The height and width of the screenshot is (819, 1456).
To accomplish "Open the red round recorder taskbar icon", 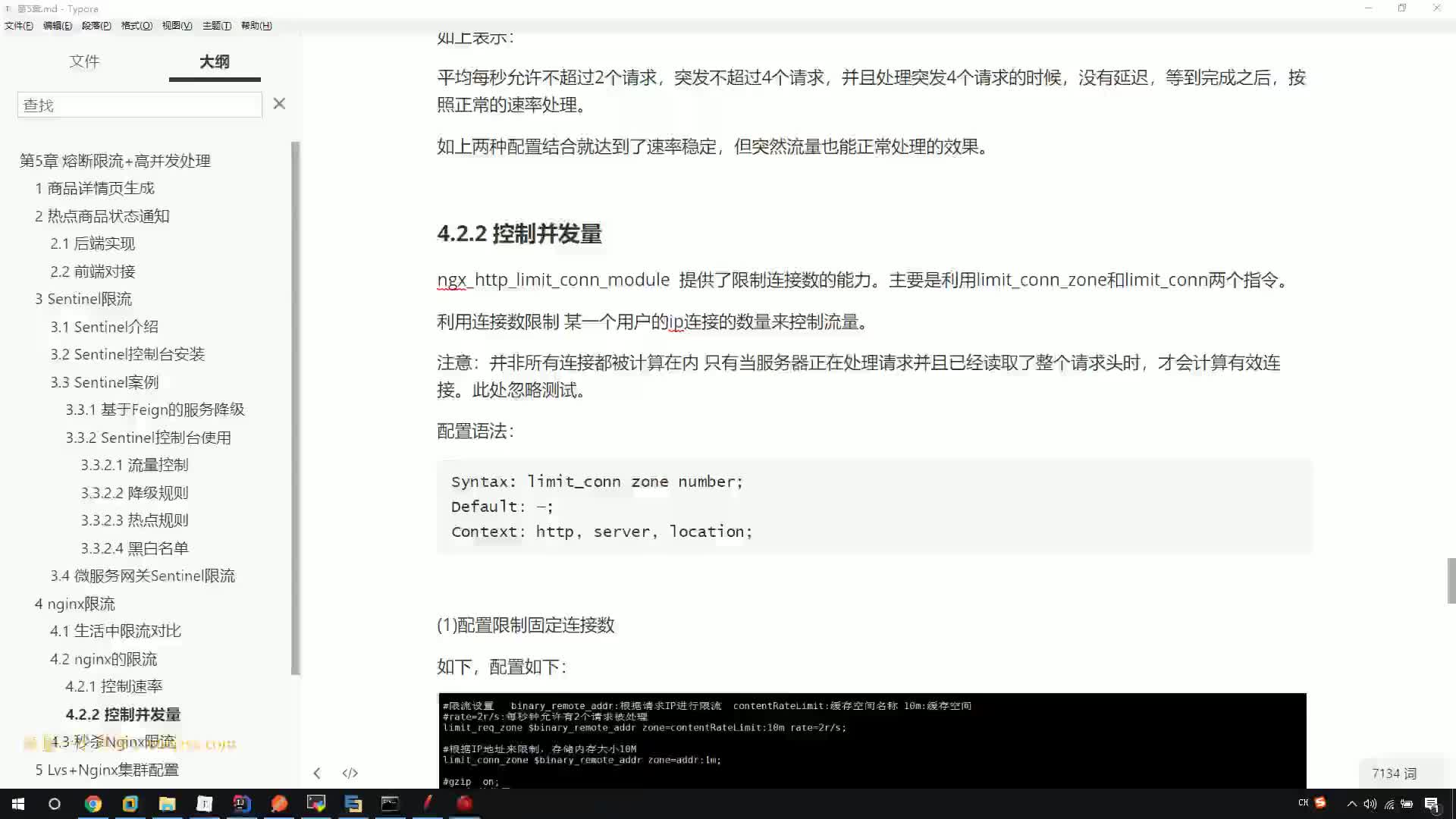I will pos(465,804).
